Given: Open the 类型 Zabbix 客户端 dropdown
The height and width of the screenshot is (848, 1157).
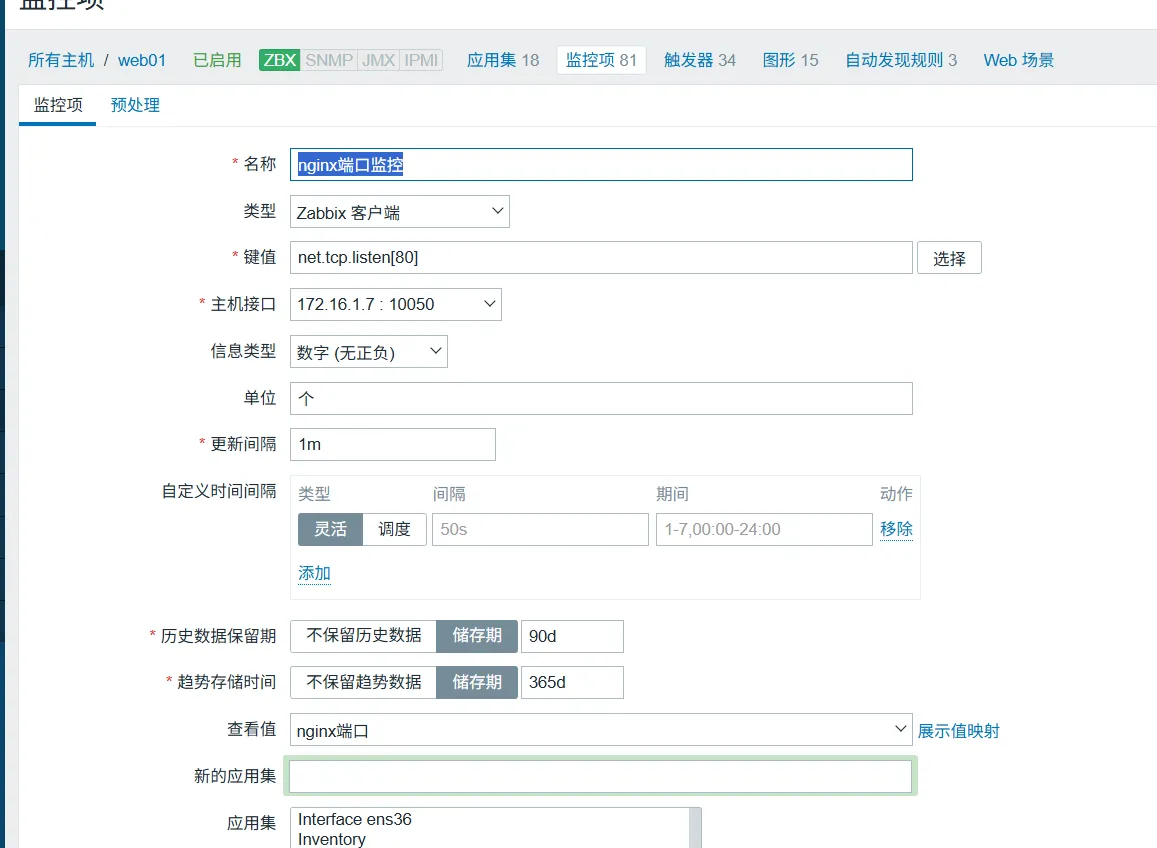Looking at the screenshot, I should pos(400,212).
